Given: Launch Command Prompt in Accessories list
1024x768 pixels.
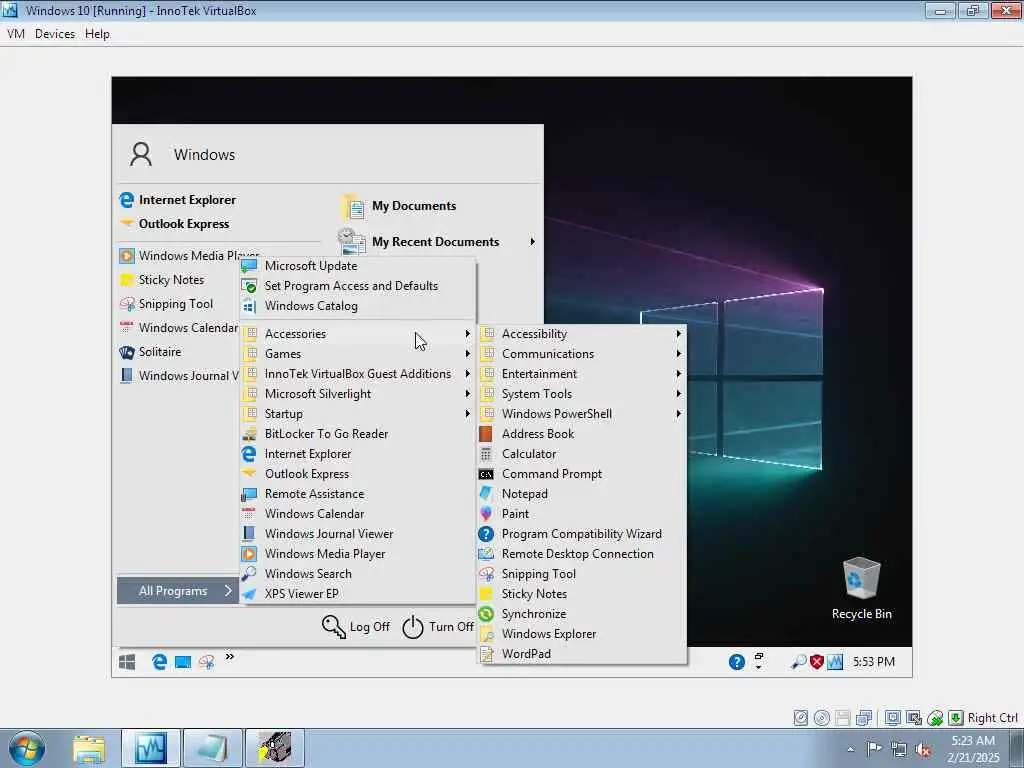Looking at the screenshot, I should click(582, 474).
